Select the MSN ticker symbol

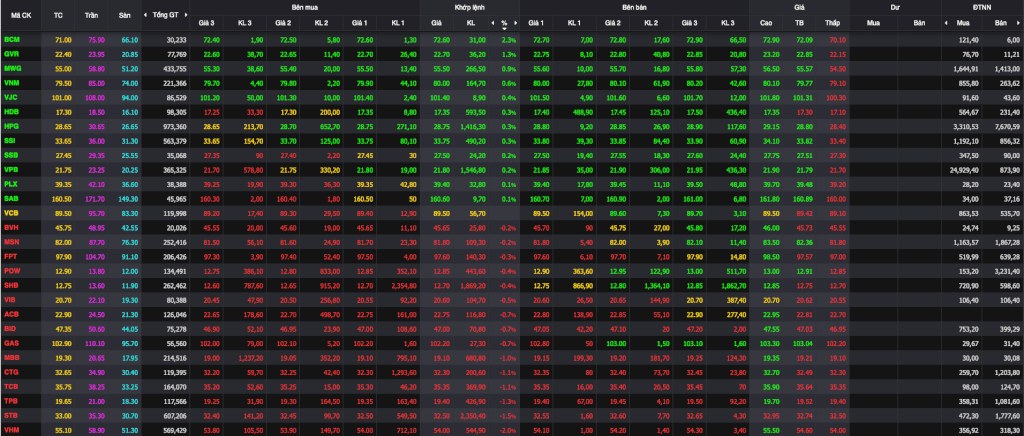pos(11,241)
